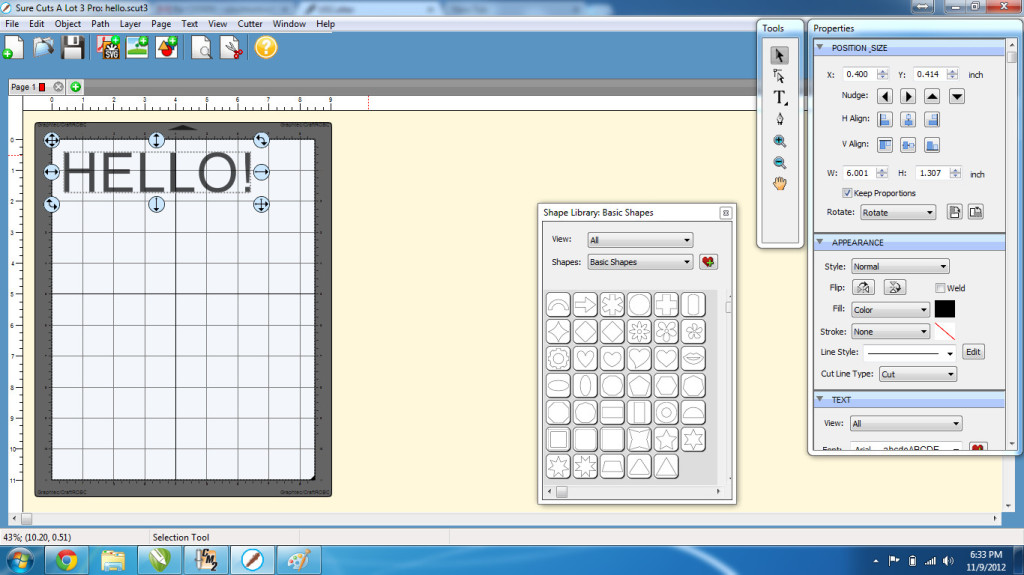Image resolution: width=1024 pixels, height=575 pixels.
Task: Open the Layer menu
Action: [130, 24]
